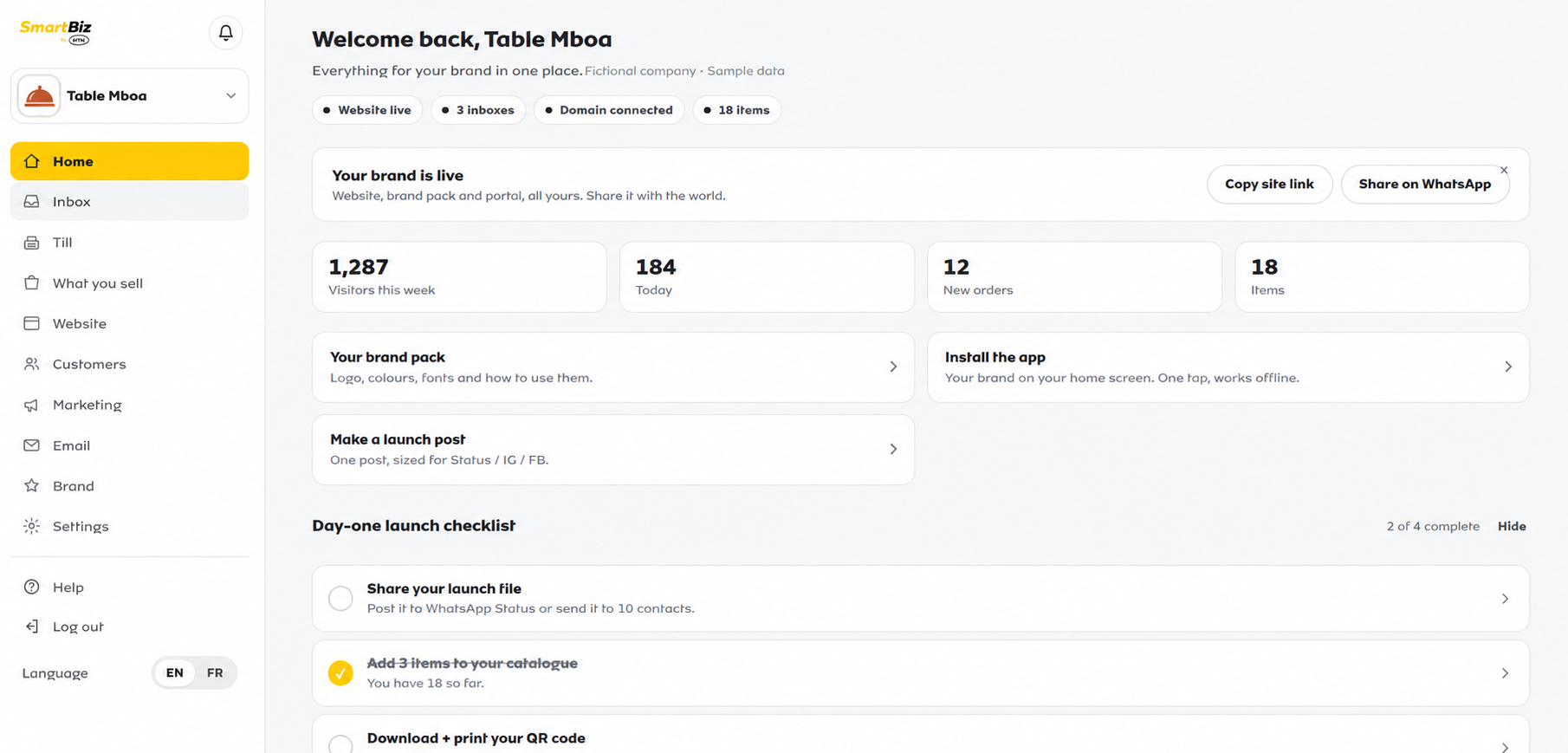The image size is (1568, 753).
Task: Go to Inbox in sidebar
Action: pos(130,202)
